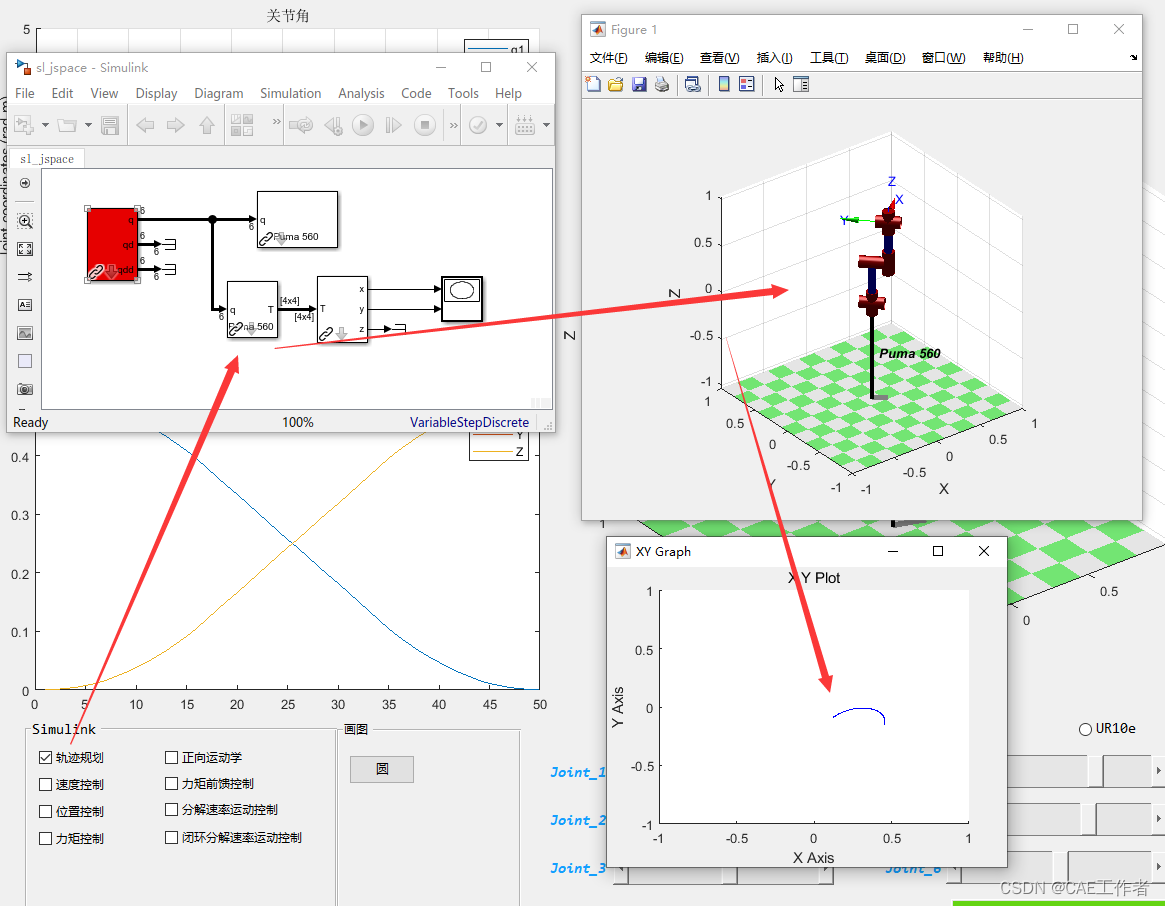Insert Legend via Figure 1 toolbar

click(747, 85)
